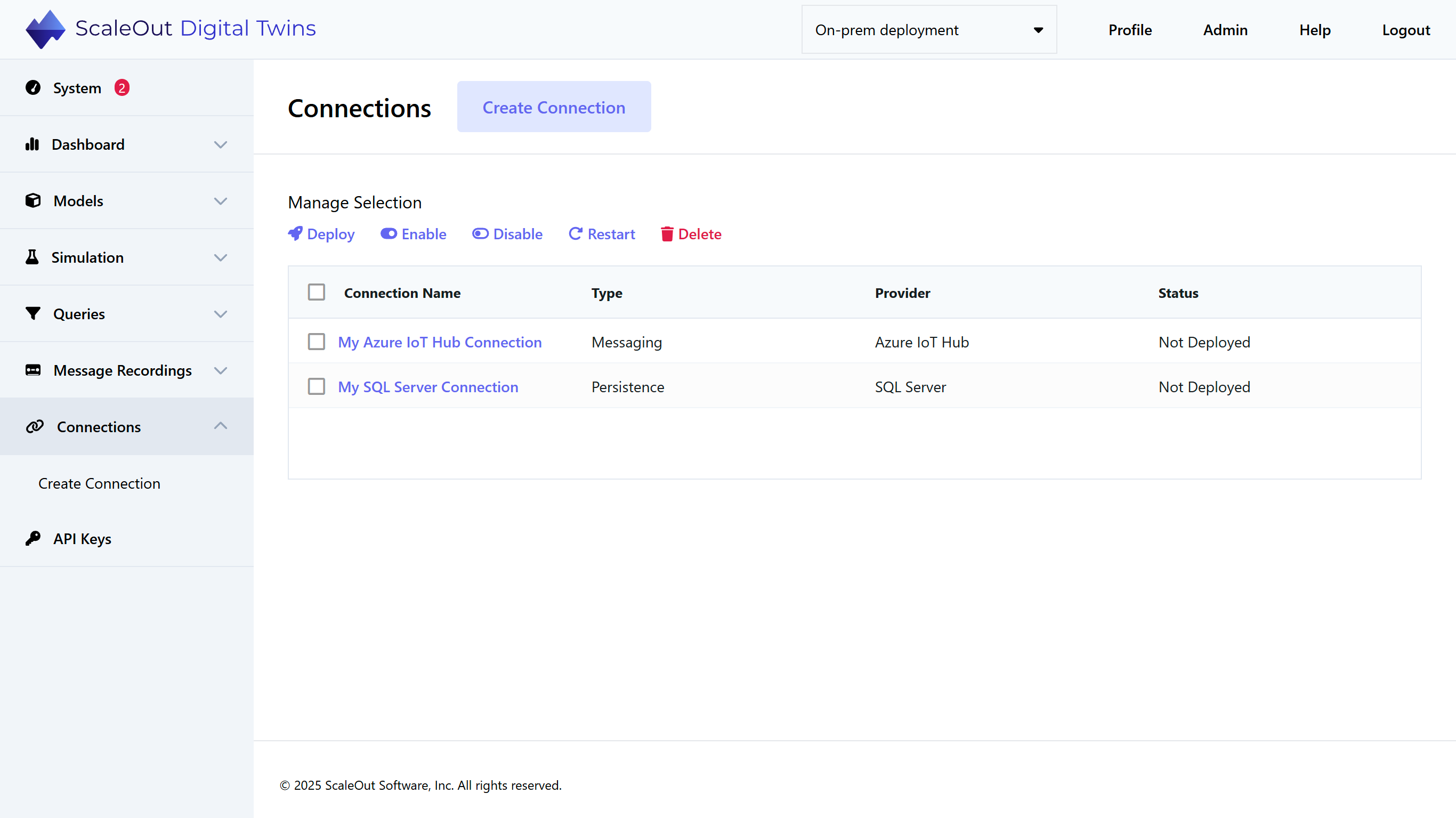This screenshot has width=1456, height=818.
Task: Open the Profile menu item
Action: (x=1130, y=30)
